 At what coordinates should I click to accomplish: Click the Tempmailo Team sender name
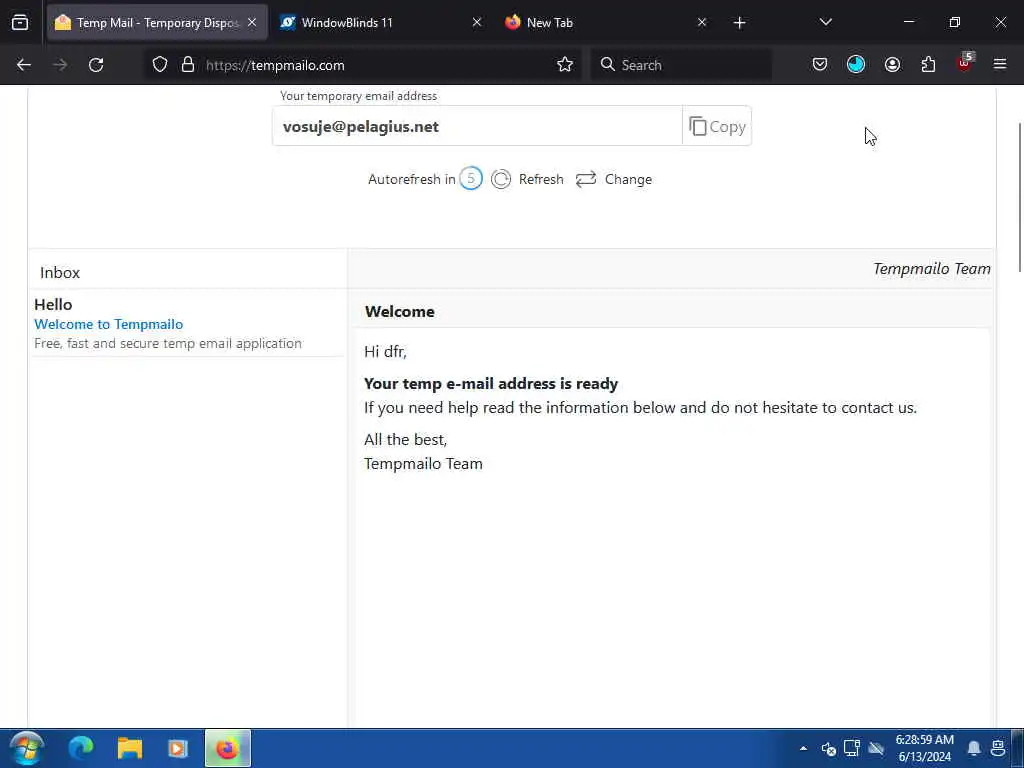tap(932, 268)
